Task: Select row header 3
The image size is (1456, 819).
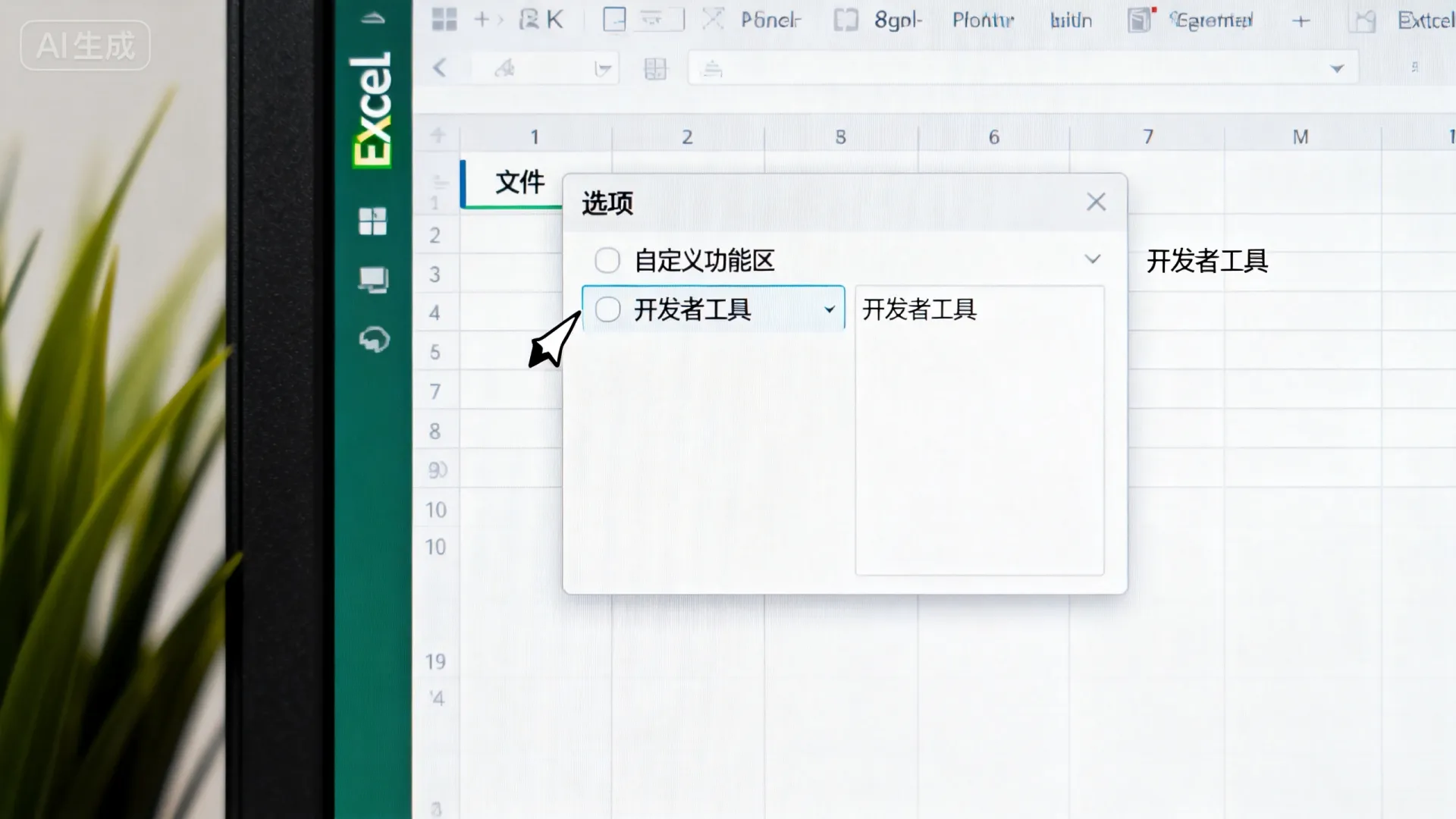Action: tap(435, 274)
